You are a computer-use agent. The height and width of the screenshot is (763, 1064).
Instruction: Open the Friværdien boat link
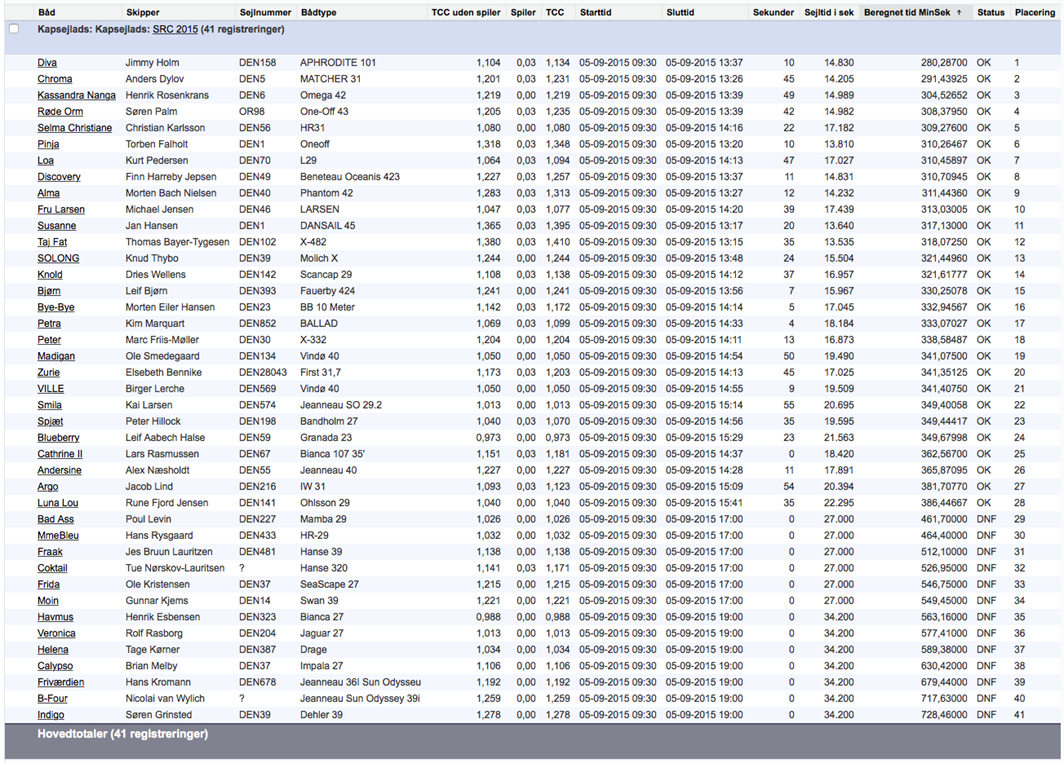point(61,682)
